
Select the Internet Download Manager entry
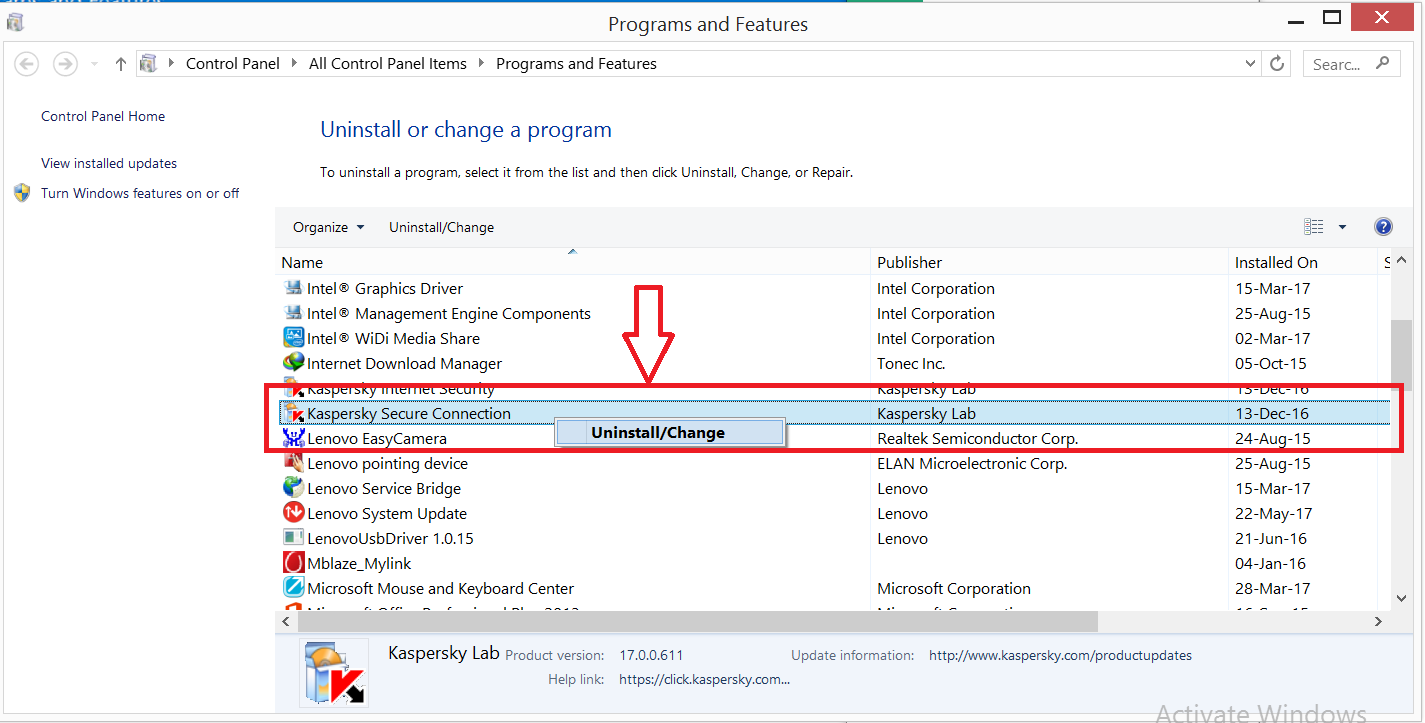click(404, 363)
